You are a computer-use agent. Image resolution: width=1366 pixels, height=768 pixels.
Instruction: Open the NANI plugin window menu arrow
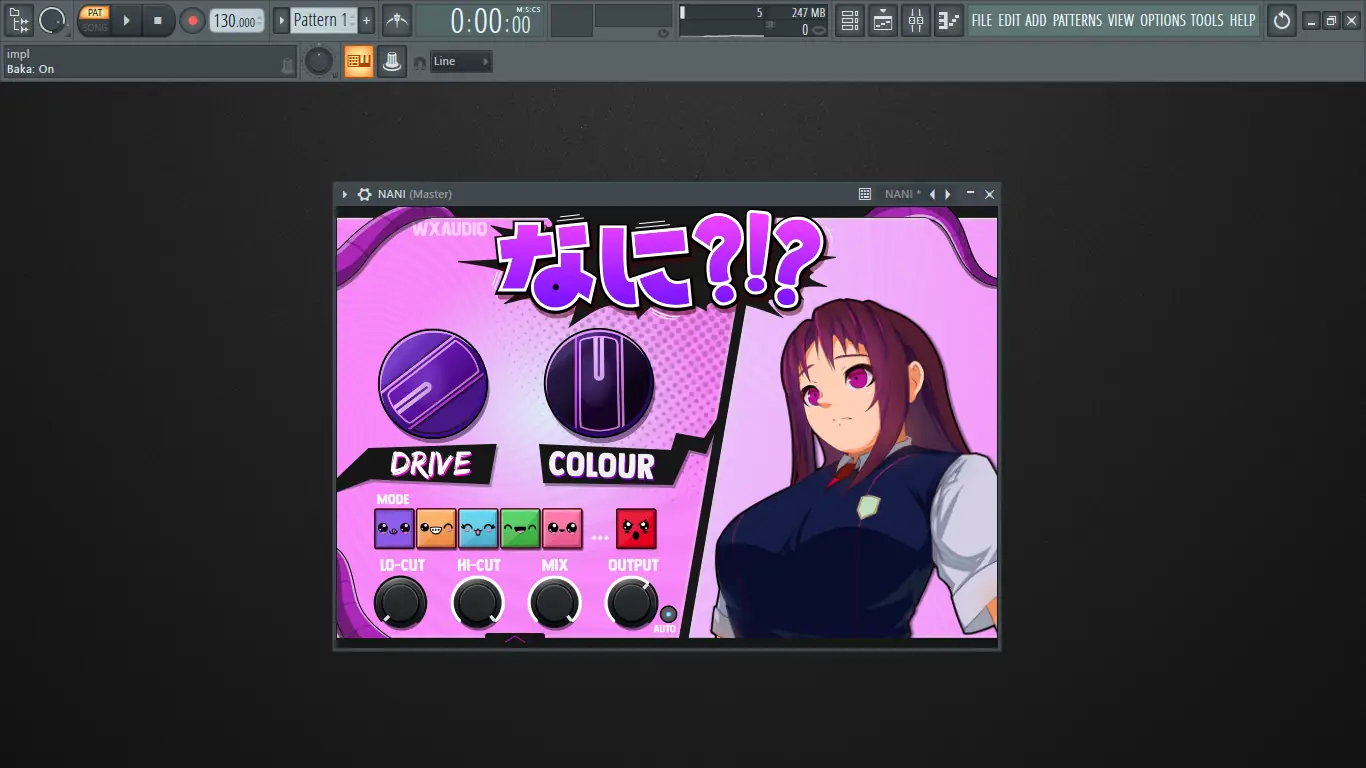(345, 194)
